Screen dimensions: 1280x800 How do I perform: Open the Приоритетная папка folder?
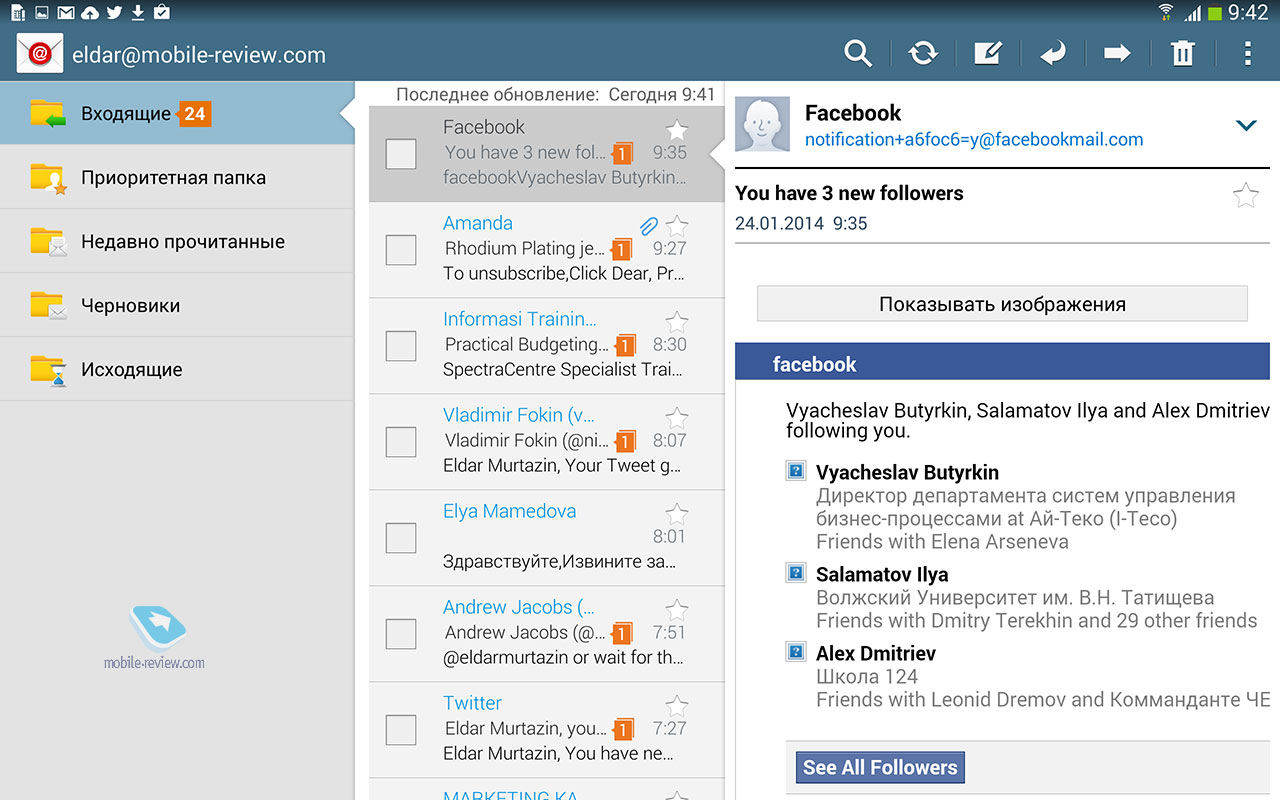pos(177,177)
